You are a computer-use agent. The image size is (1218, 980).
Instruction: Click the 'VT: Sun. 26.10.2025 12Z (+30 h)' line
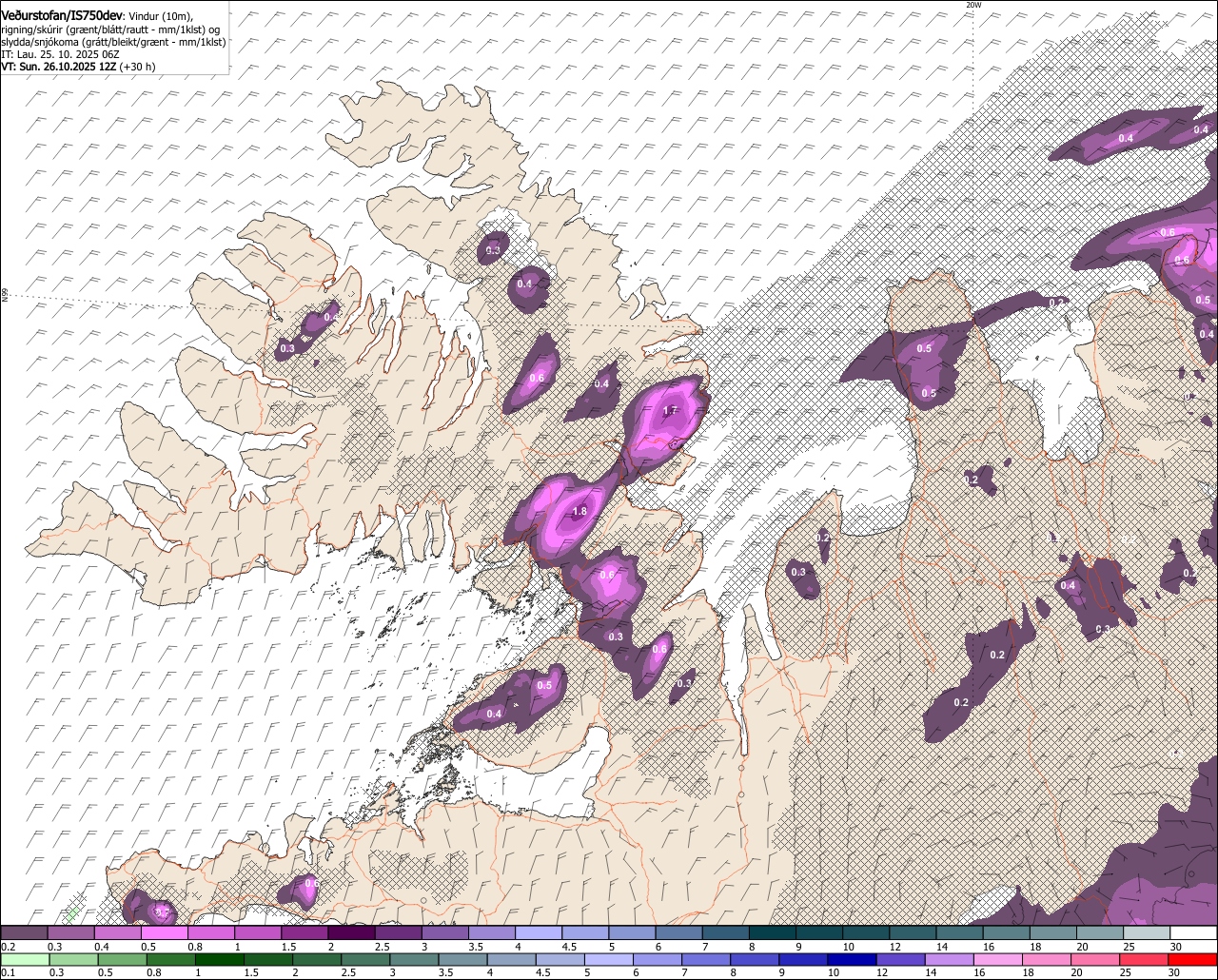(78, 67)
